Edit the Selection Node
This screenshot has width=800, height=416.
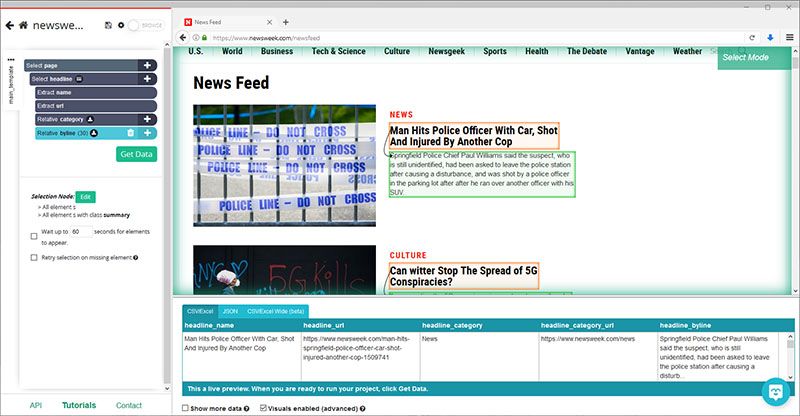click(x=85, y=197)
